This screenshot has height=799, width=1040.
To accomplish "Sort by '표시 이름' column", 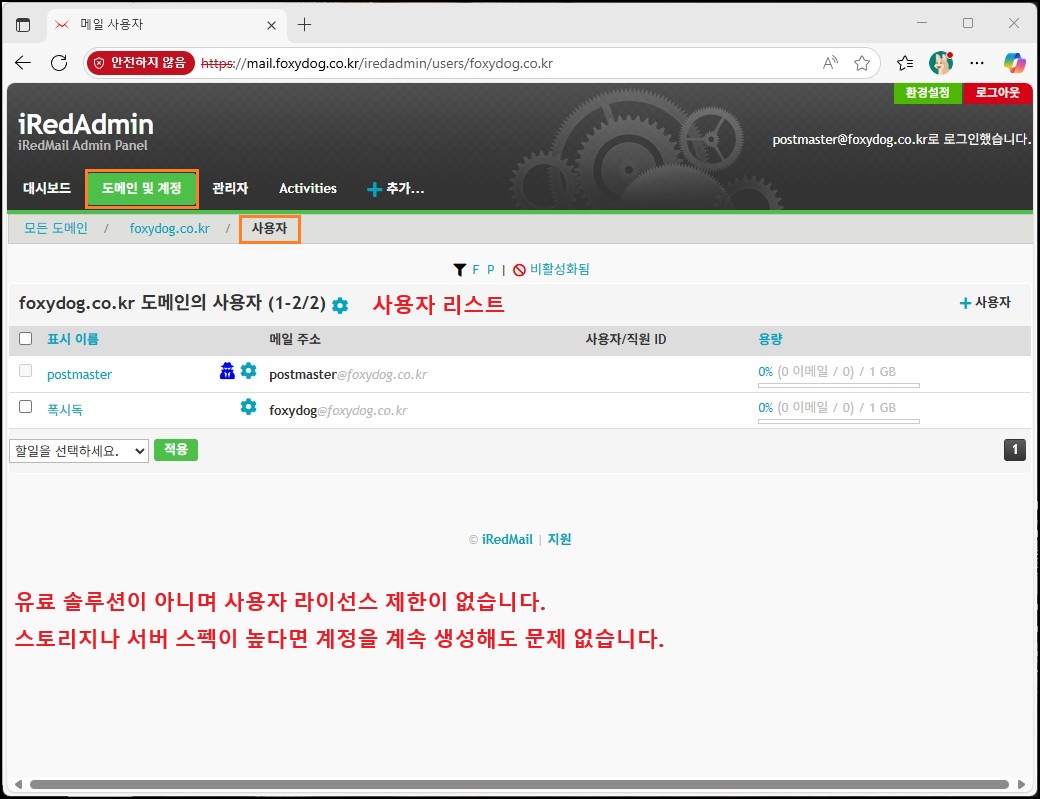I will [73, 339].
